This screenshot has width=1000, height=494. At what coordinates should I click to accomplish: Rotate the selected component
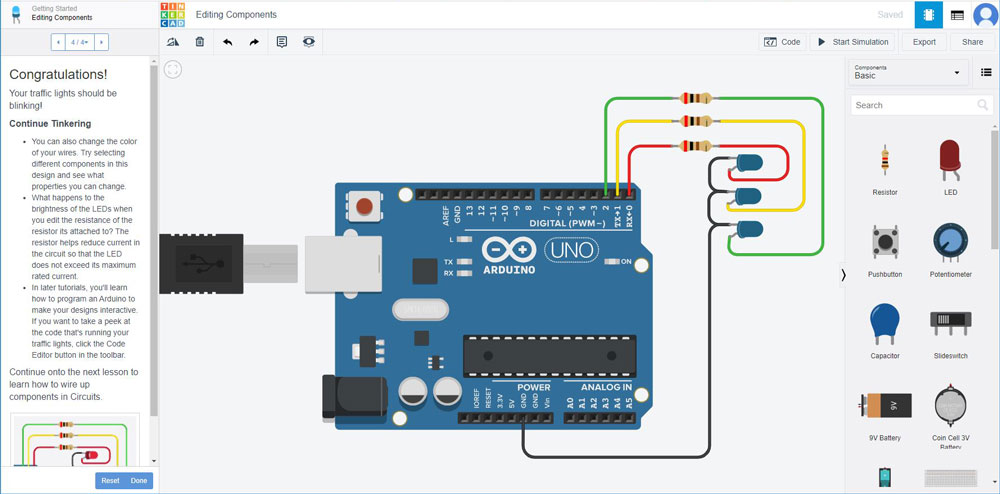pos(173,42)
